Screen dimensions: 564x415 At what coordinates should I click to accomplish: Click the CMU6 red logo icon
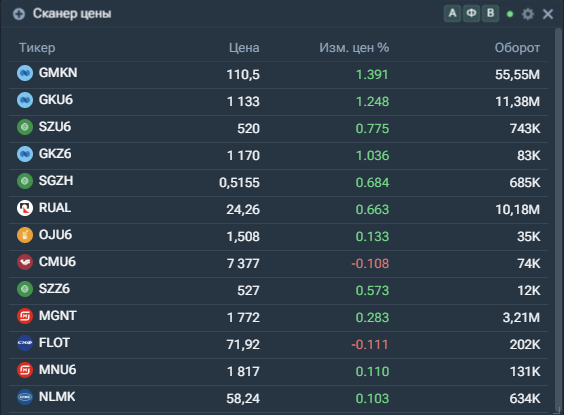tap(25, 262)
